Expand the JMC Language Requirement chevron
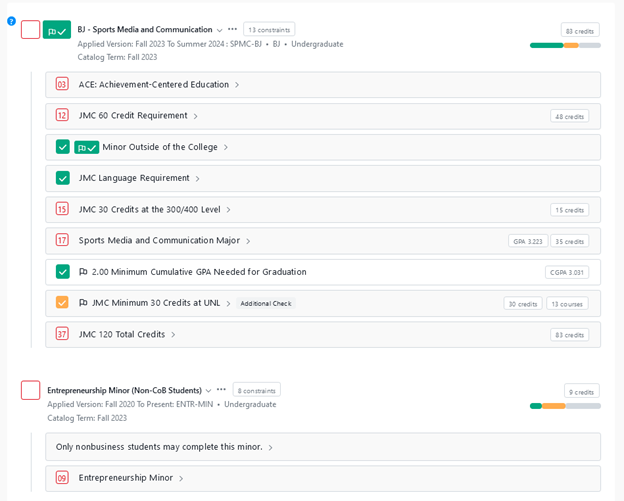 [197, 179]
